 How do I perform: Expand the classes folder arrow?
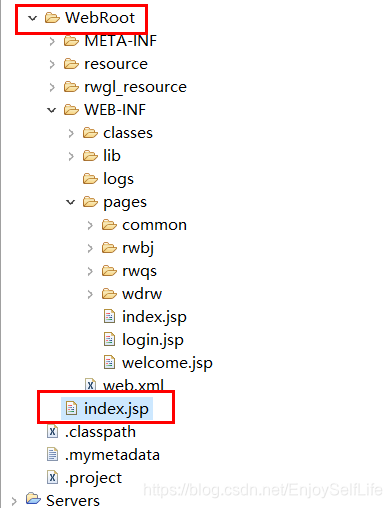click(x=71, y=133)
